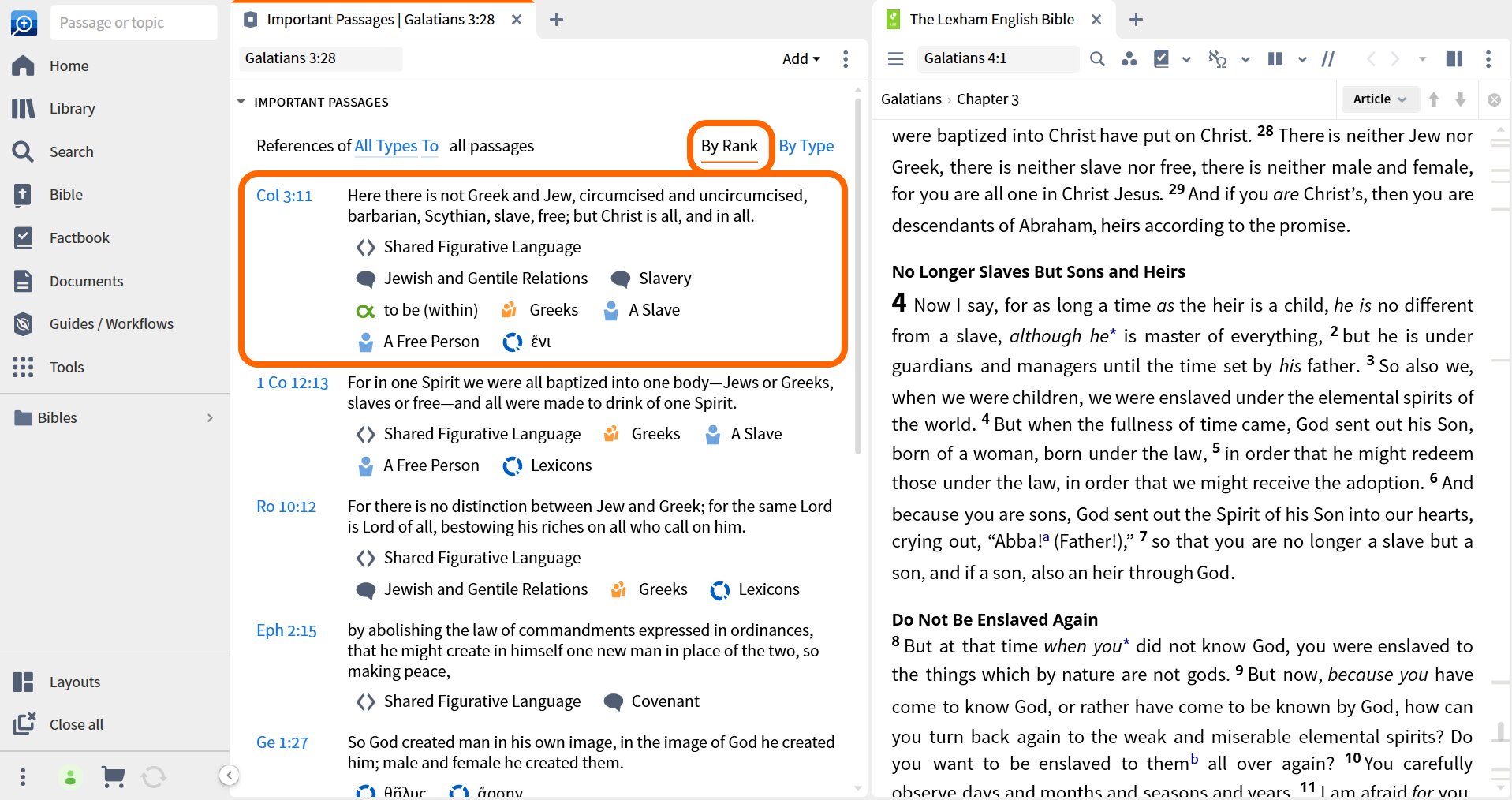Click the Passage or topic search box
Viewport: 1512px width, 800px height.
[x=133, y=23]
